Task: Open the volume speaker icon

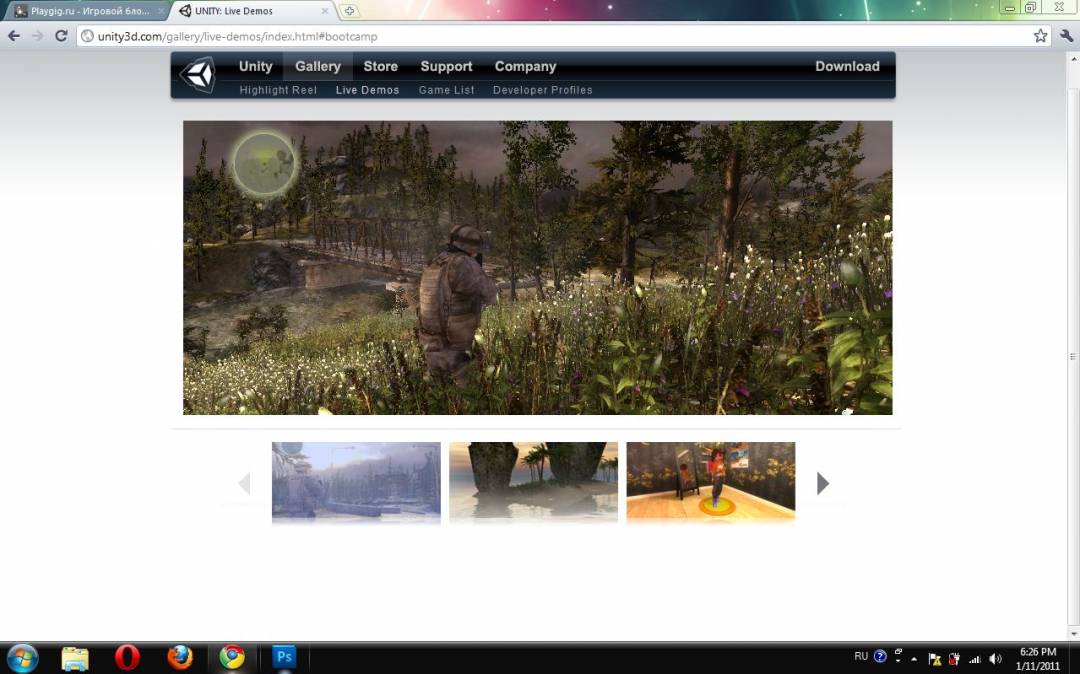Action: click(995, 659)
